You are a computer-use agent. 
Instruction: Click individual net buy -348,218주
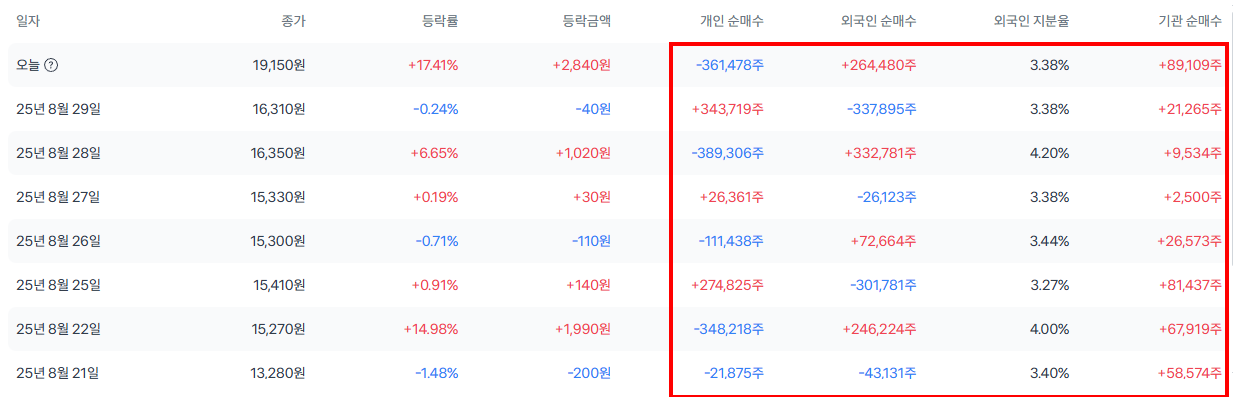[x=729, y=329]
